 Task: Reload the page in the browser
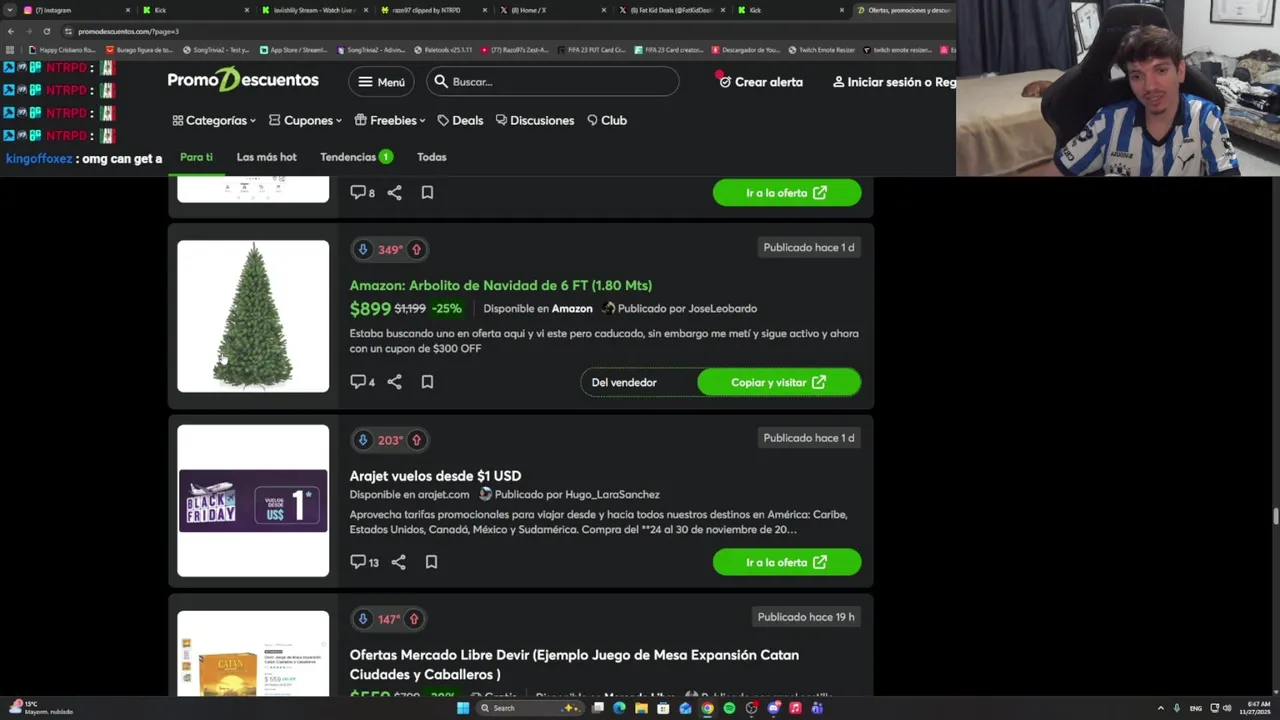pos(46,31)
